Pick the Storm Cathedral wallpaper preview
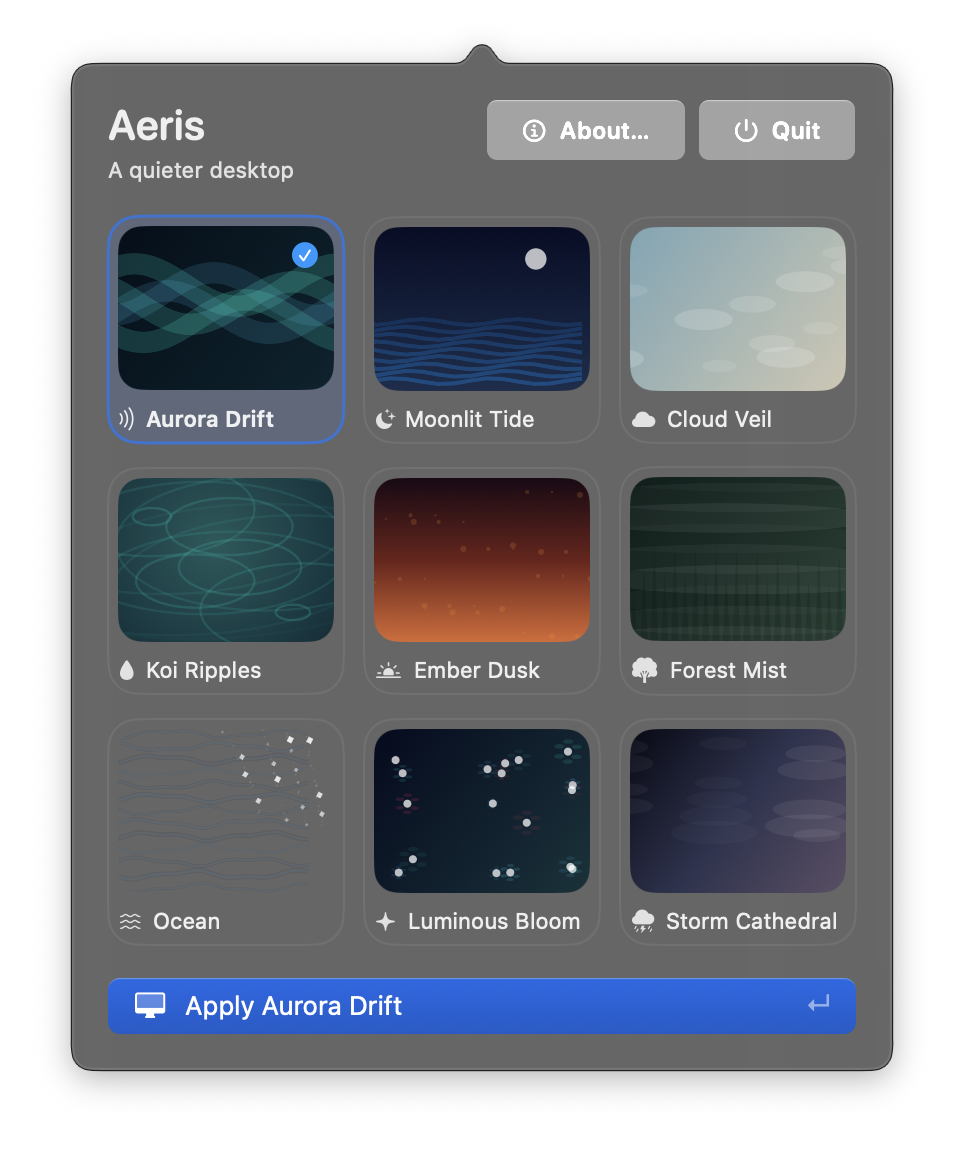The image size is (964, 1150). [x=738, y=810]
